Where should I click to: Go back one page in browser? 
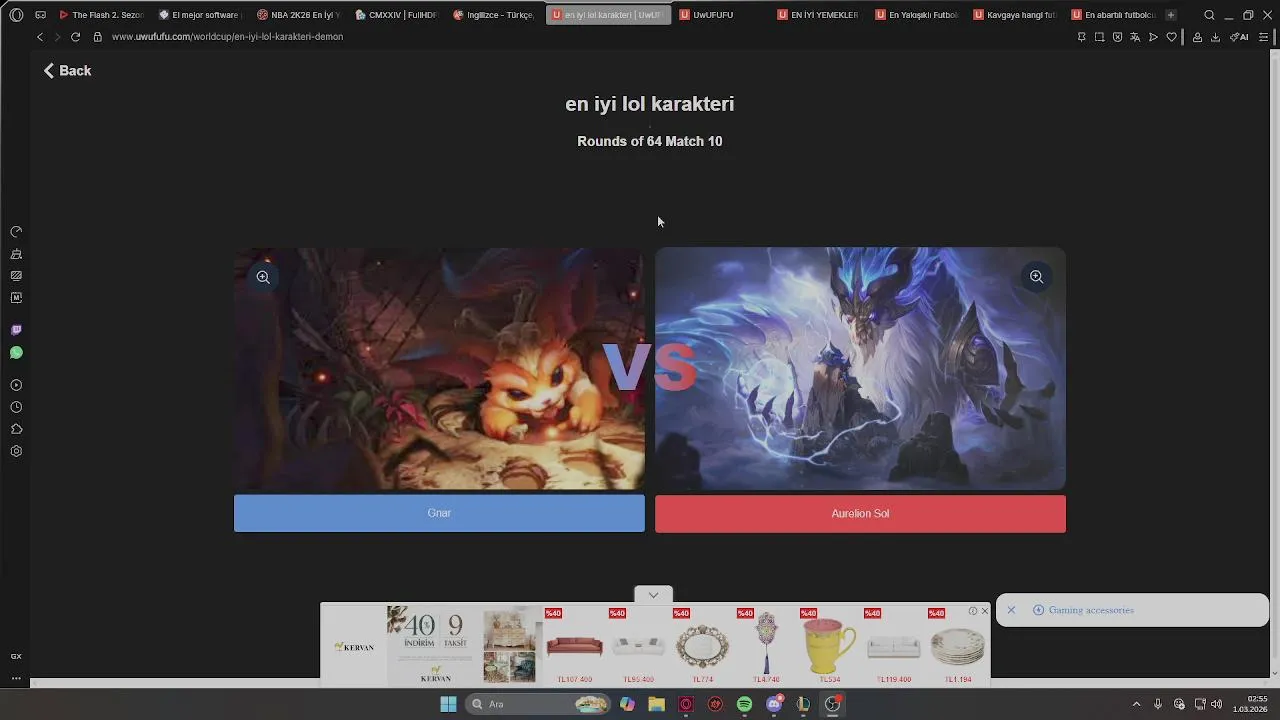(x=40, y=37)
